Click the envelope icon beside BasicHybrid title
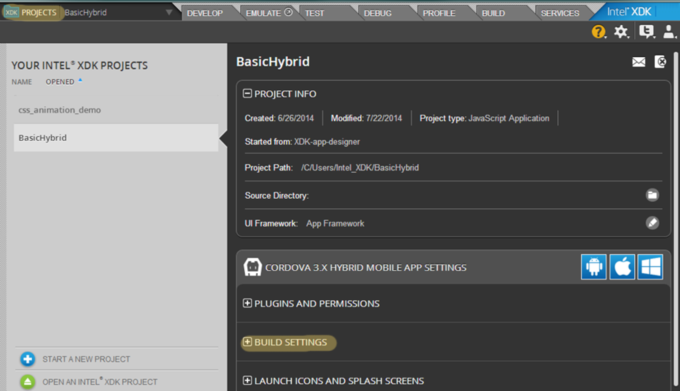 [638, 62]
